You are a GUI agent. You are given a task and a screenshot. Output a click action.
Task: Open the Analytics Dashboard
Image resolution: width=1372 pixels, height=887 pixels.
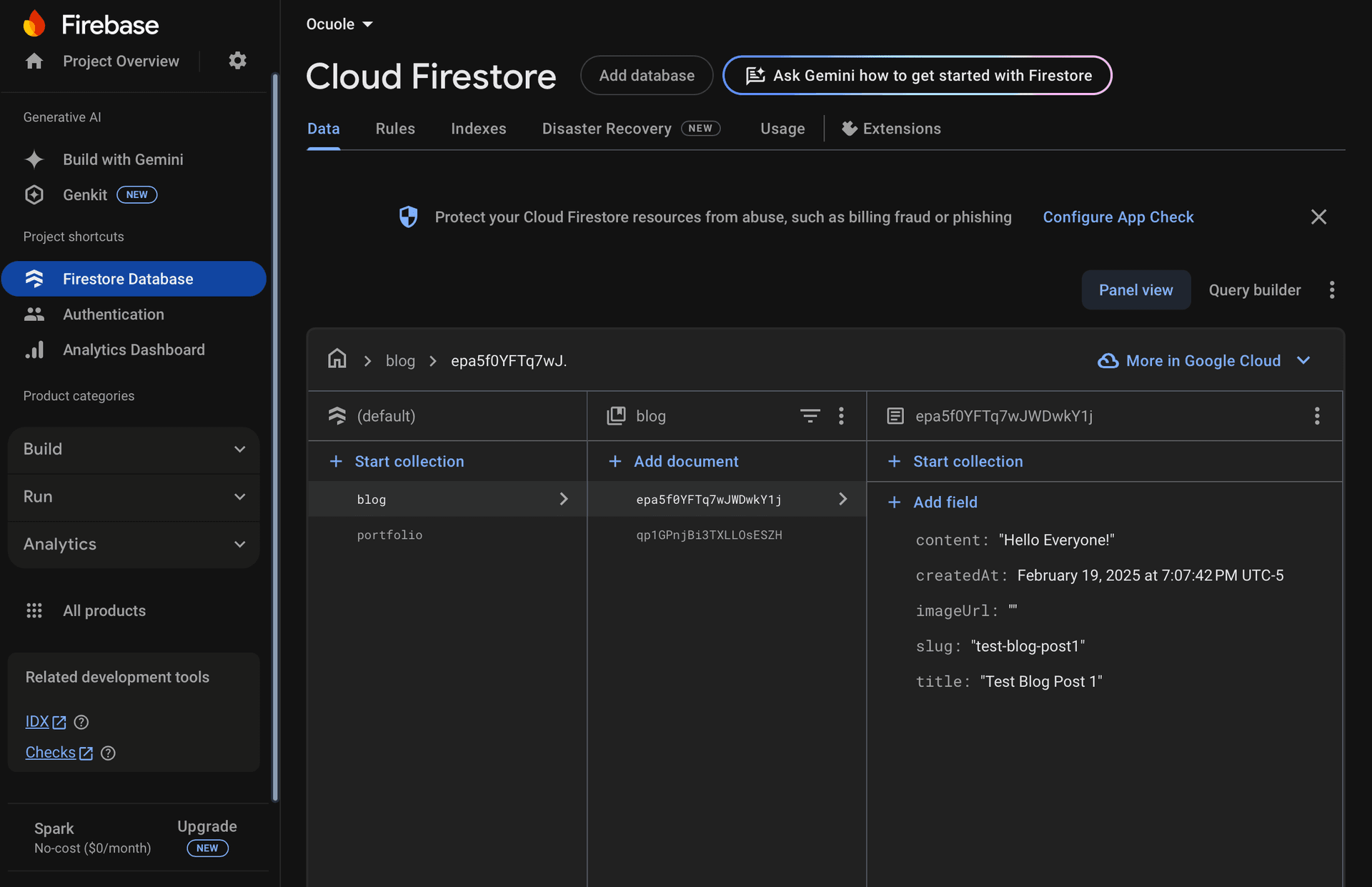pyautogui.click(x=134, y=350)
